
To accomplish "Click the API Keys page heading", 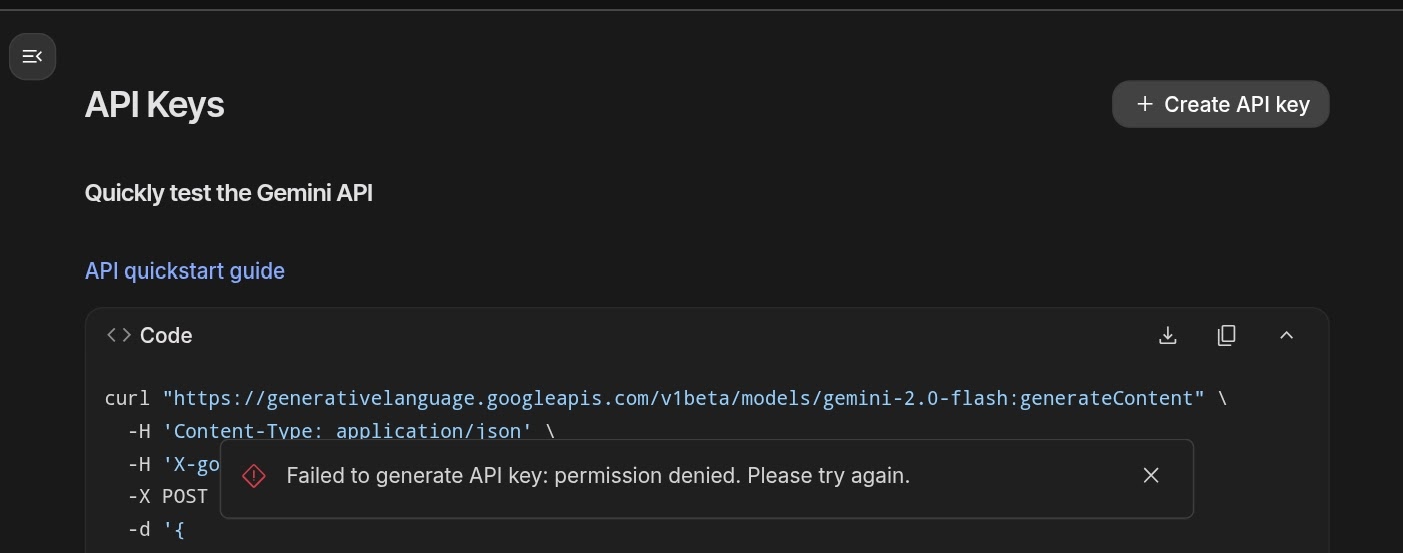I will click(x=155, y=105).
